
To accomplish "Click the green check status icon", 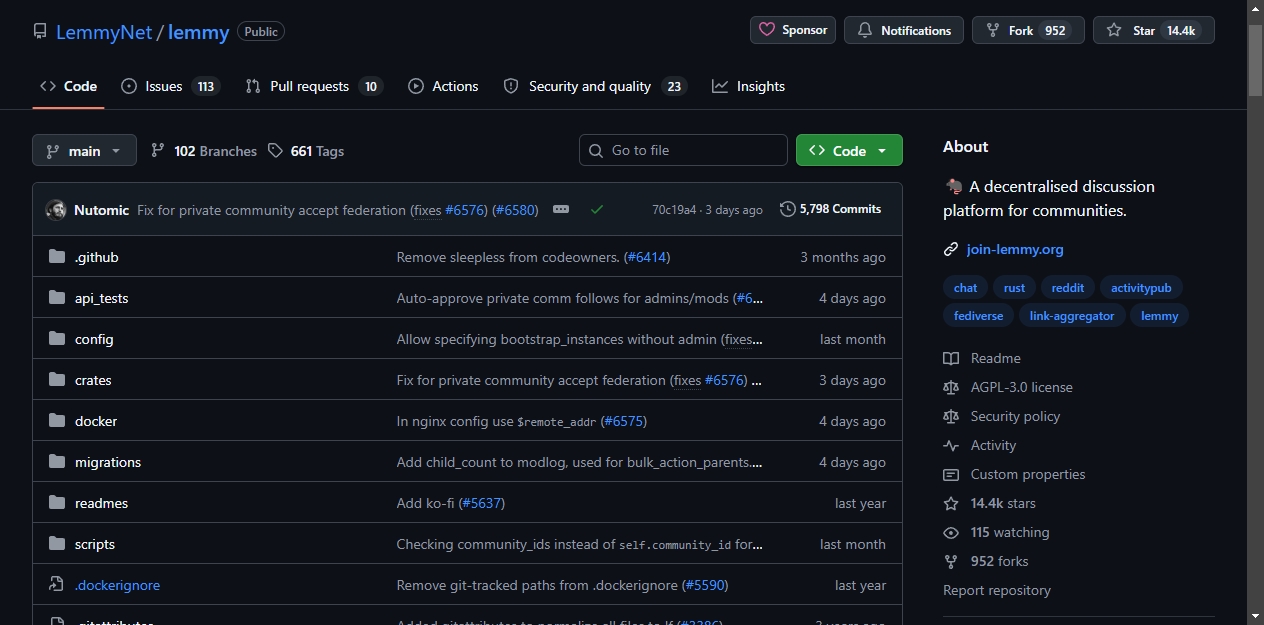I will [597, 209].
